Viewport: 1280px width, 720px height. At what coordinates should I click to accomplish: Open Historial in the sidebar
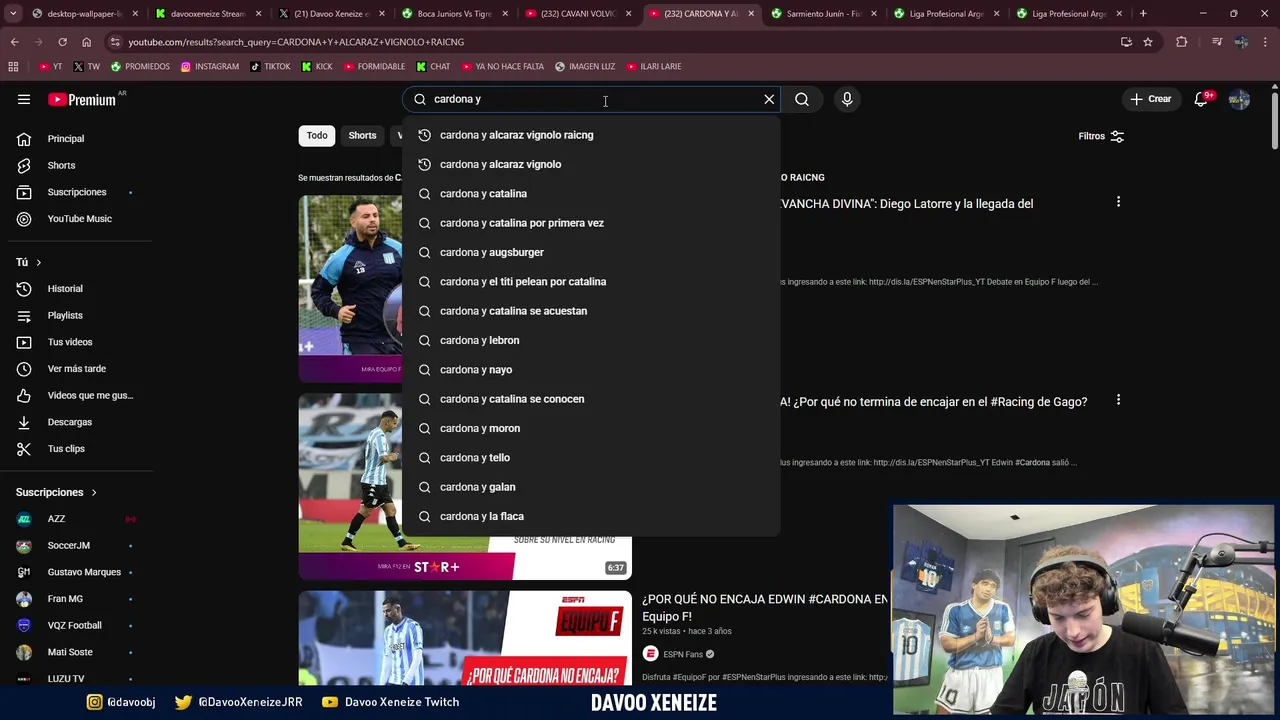(65, 289)
